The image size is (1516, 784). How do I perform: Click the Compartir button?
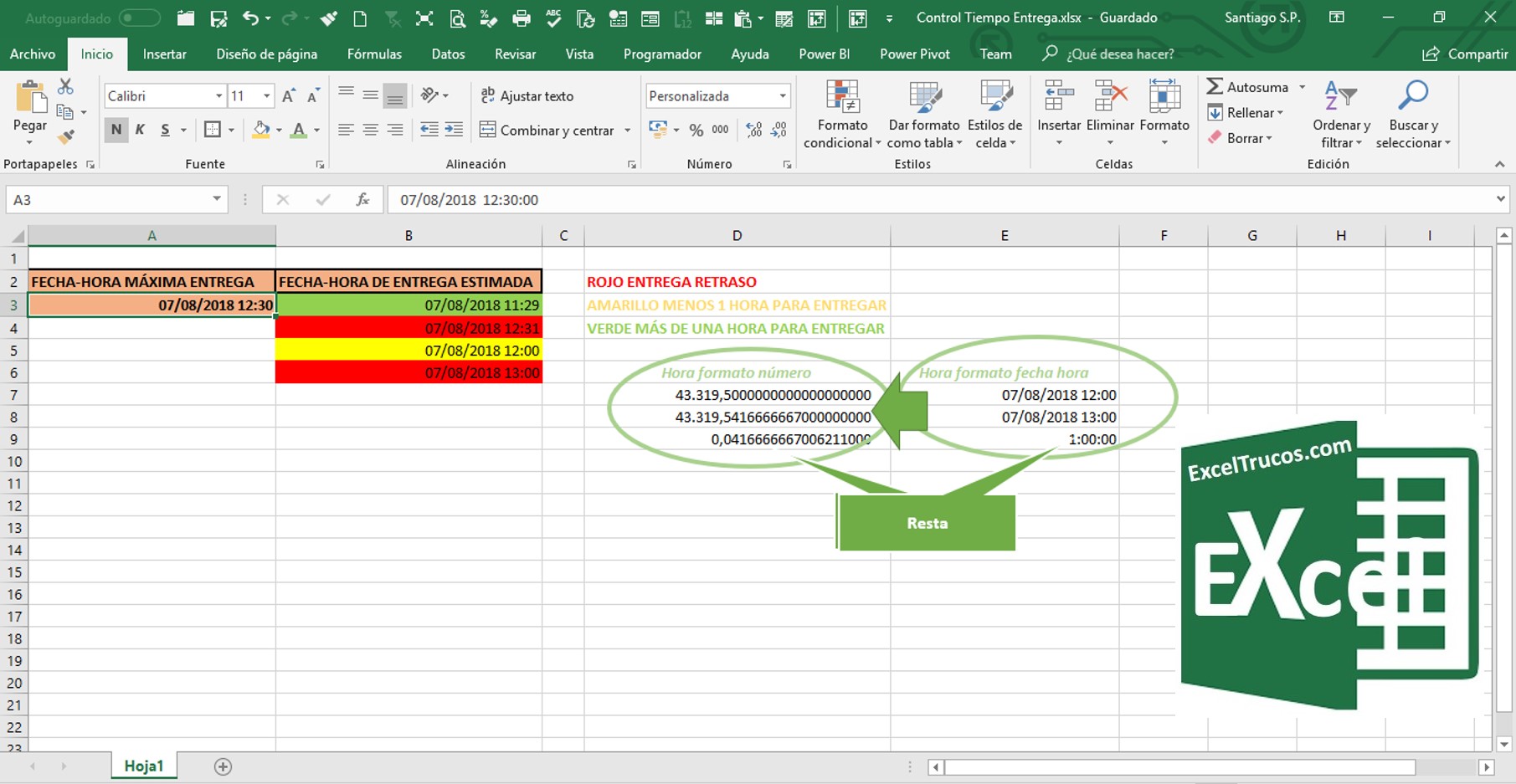(x=1466, y=54)
